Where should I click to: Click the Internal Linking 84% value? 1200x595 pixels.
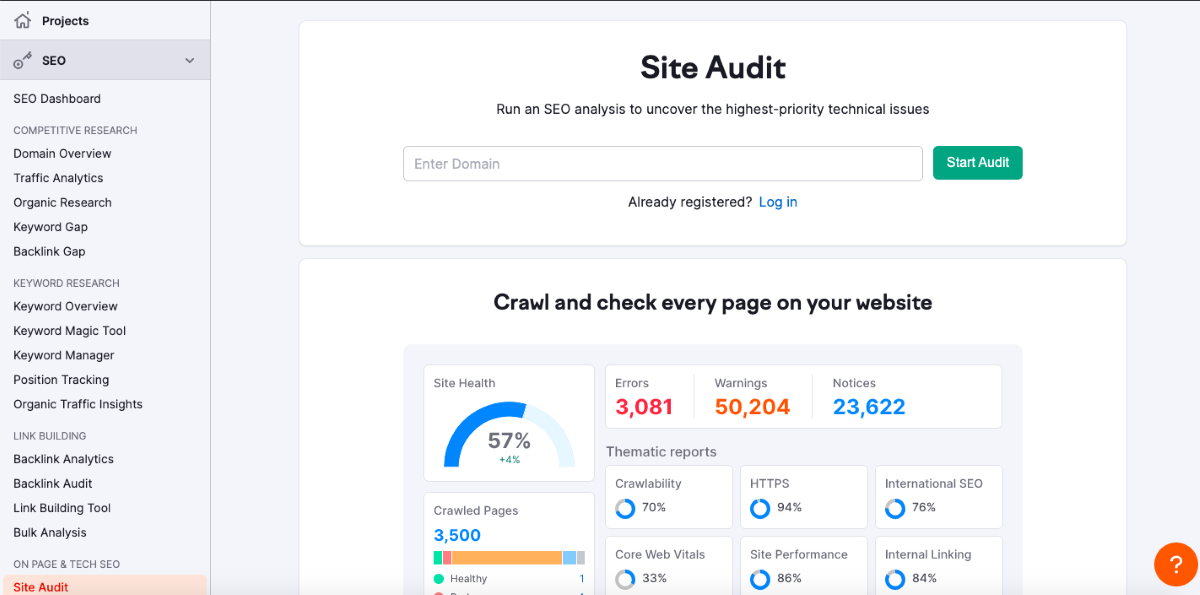point(924,579)
